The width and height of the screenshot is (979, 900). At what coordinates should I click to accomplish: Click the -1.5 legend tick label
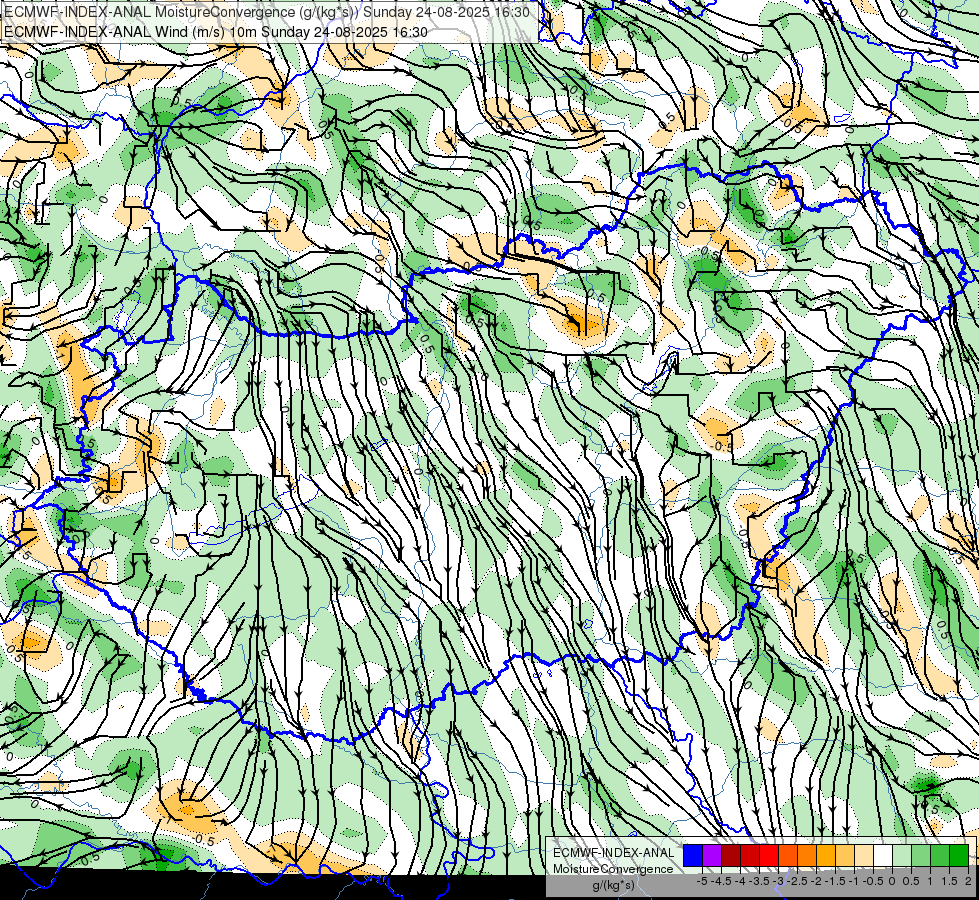coord(835,881)
